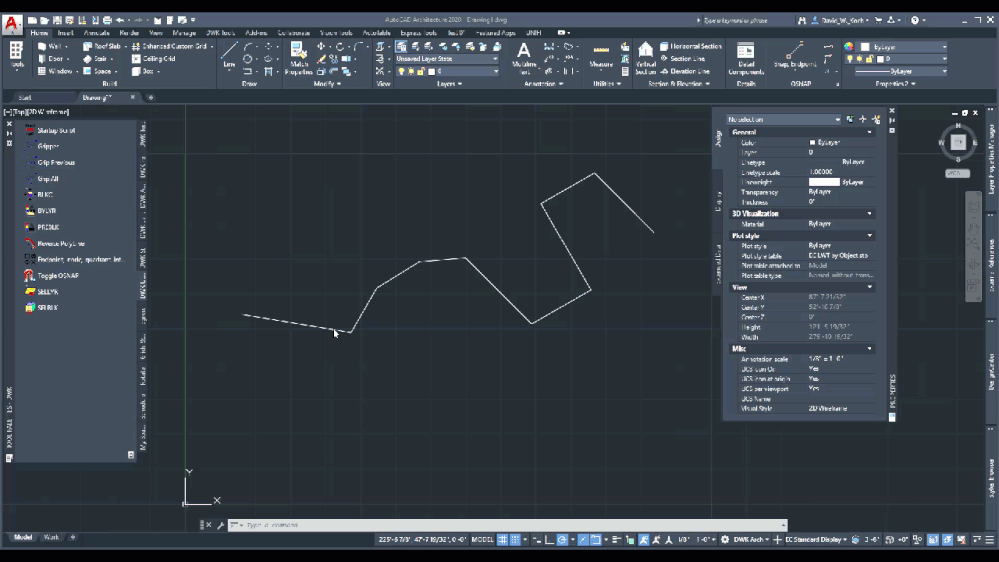
Task: Run the Toggle OSNAP palette tool
Action: 52,276
